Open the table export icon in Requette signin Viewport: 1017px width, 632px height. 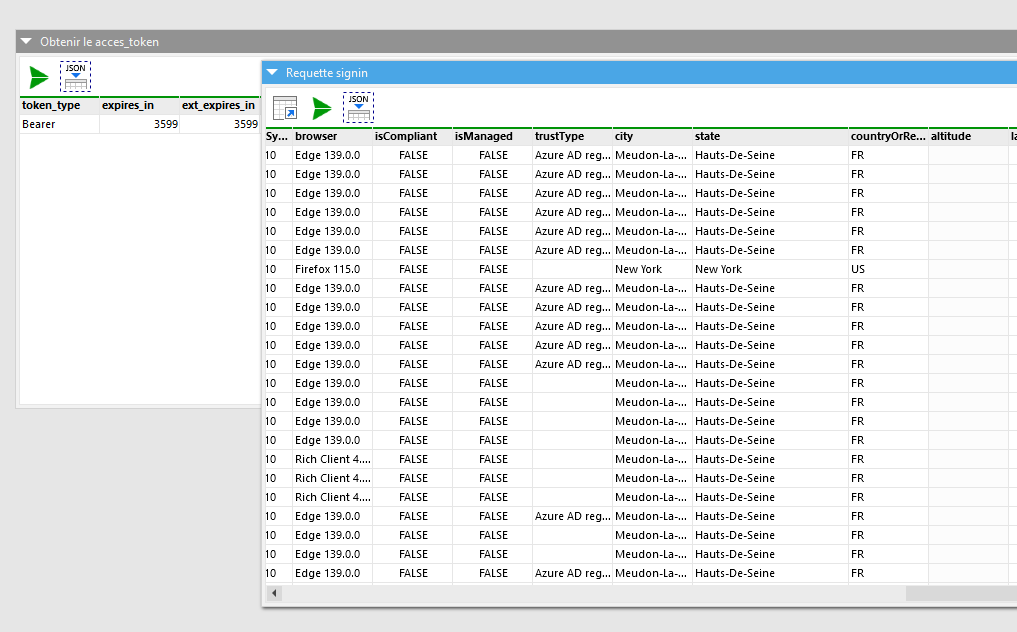(285, 108)
